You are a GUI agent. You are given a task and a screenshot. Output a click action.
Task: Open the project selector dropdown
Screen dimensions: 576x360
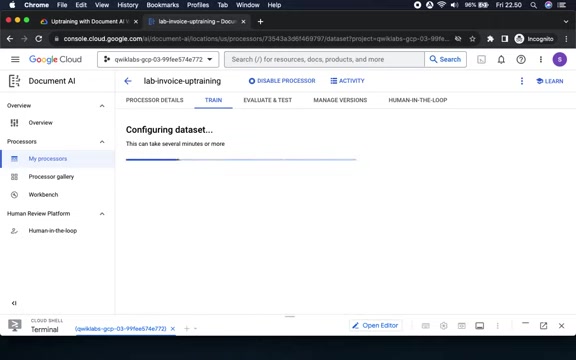(158, 59)
